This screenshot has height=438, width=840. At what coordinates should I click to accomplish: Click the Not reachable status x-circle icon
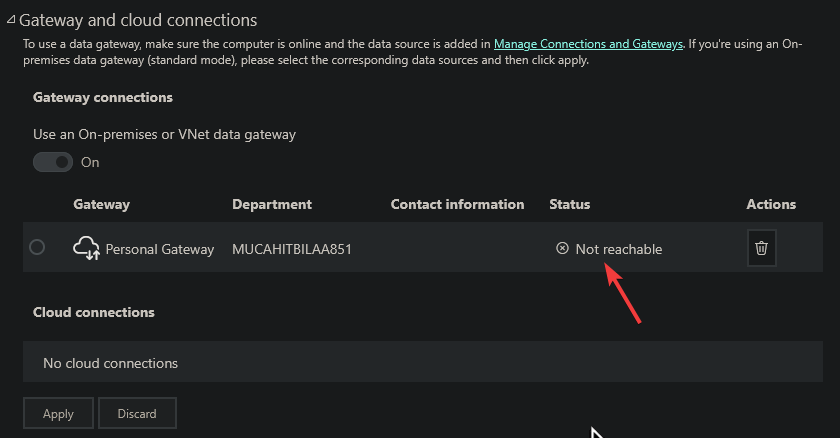pyautogui.click(x=562, y=248)
